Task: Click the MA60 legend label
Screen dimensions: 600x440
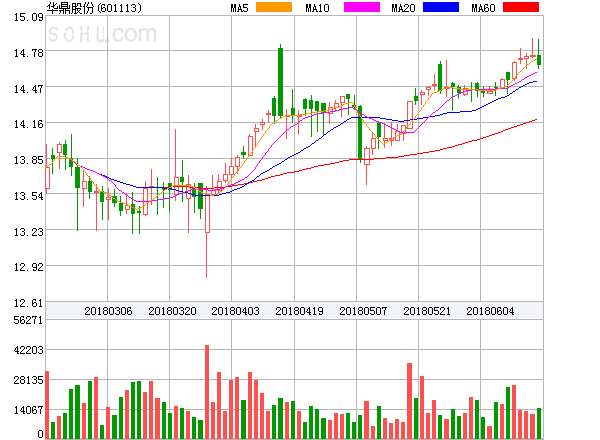Action: point(483,8)
